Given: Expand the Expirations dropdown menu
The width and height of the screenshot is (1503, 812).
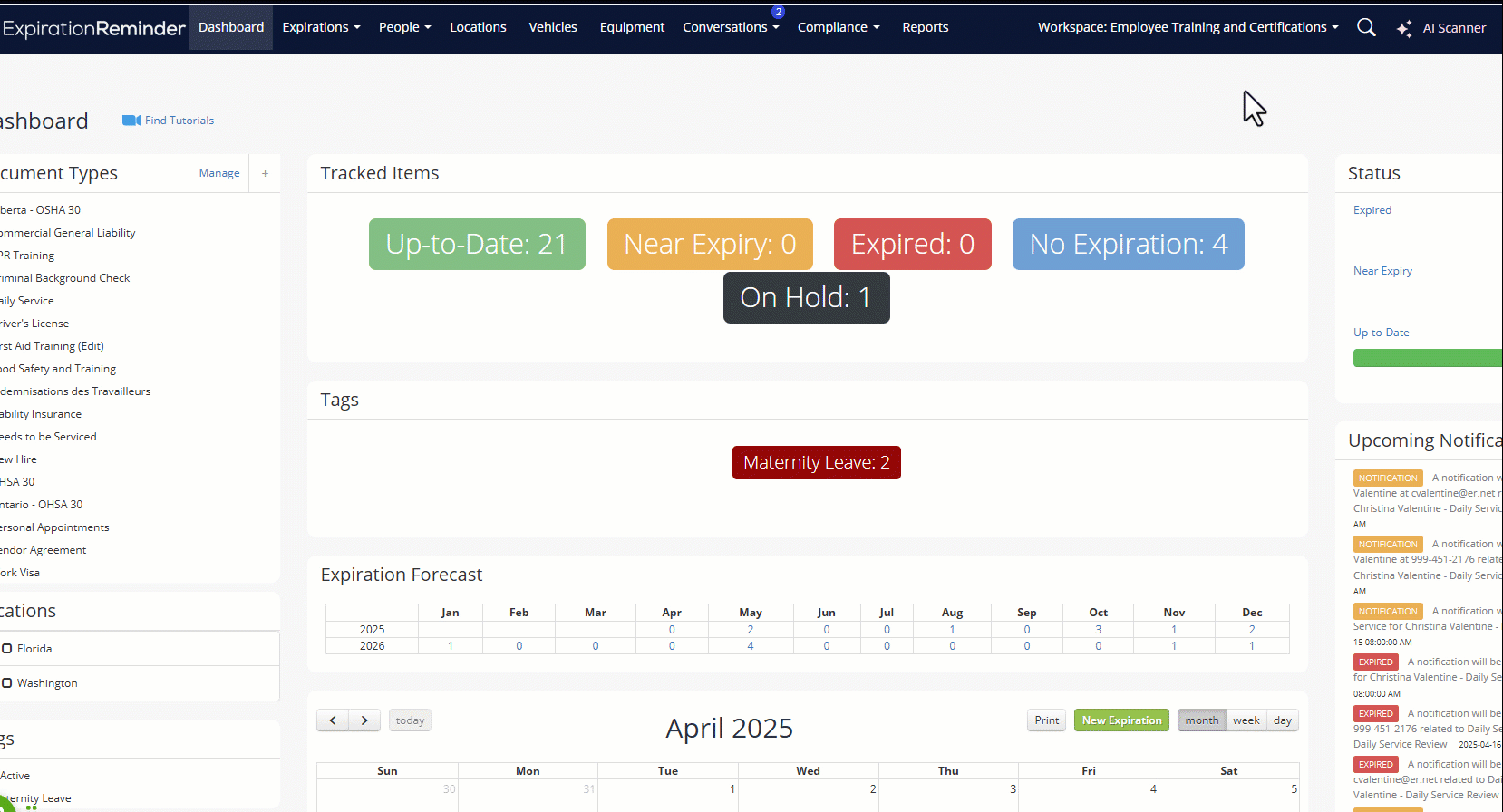Looking at the screenshot, I should pyautogui.click(x=321, y=27).
